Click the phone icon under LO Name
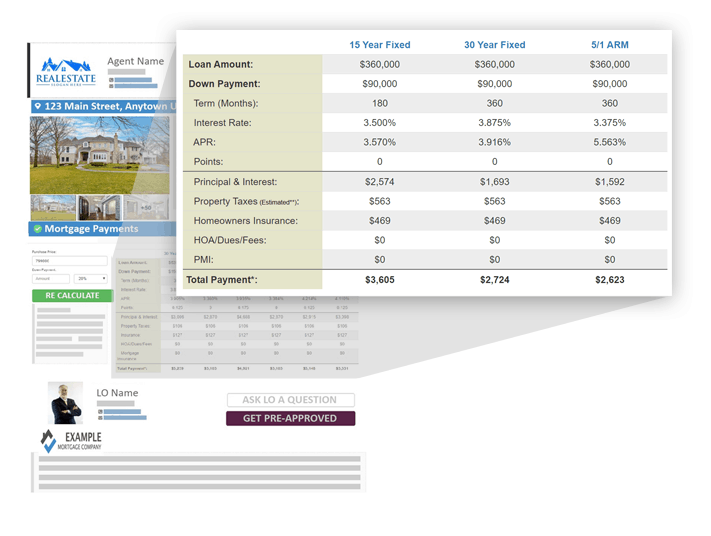This screenshot has height=536, width=711. coord(100,412)
